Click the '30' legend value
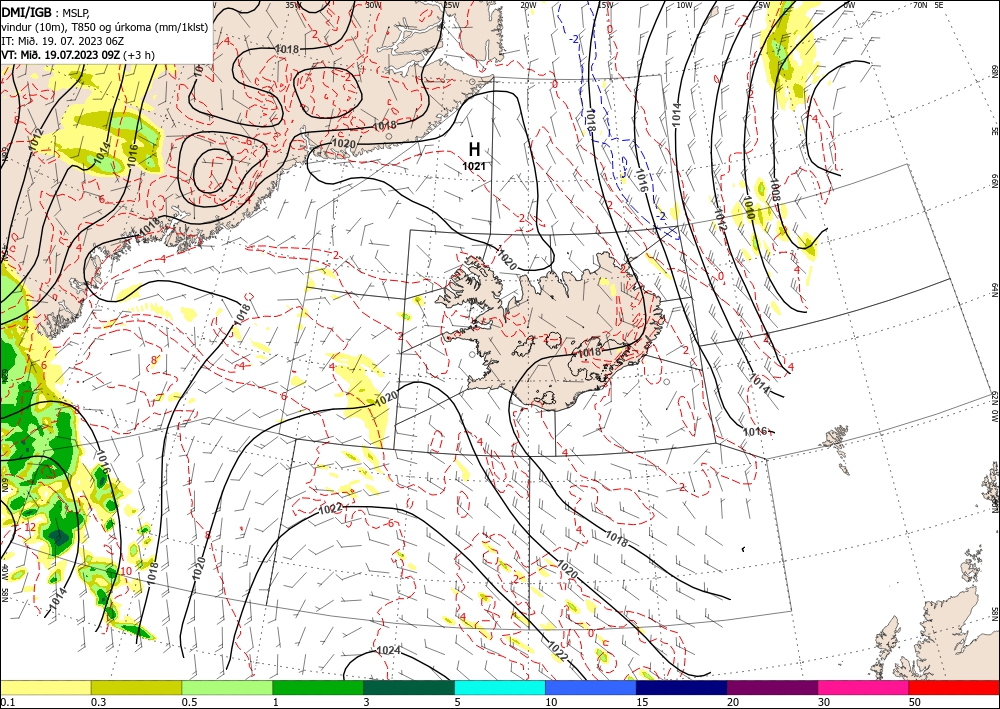 click(x=824, y=702)
